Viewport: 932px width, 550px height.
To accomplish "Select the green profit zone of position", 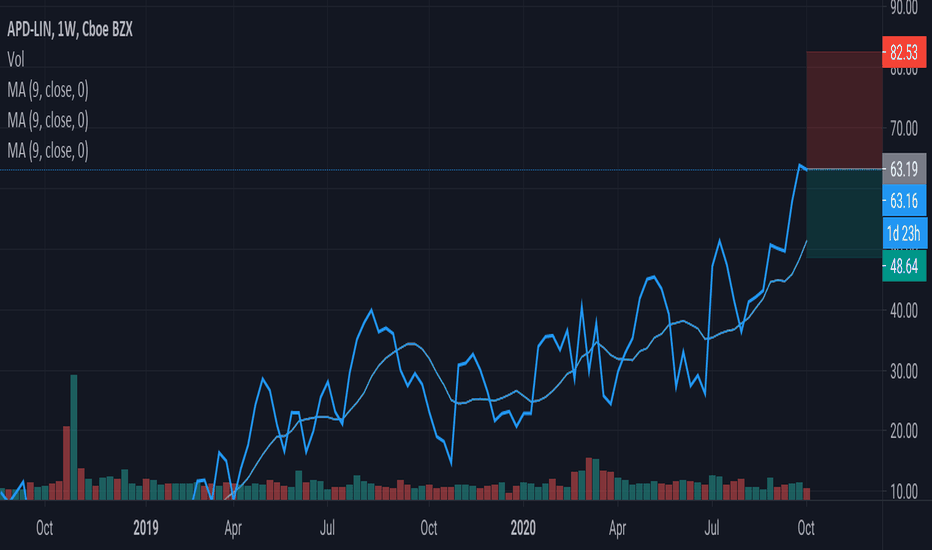I will tap(844, 213).
